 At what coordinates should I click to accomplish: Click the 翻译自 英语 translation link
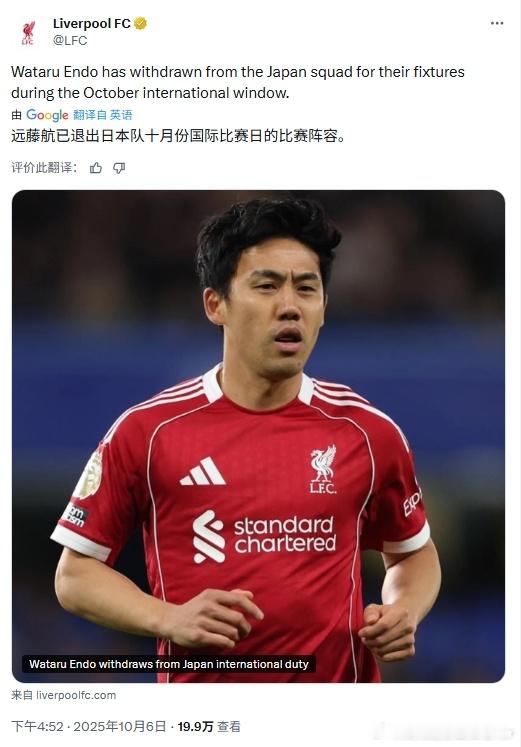pos(103,115)
